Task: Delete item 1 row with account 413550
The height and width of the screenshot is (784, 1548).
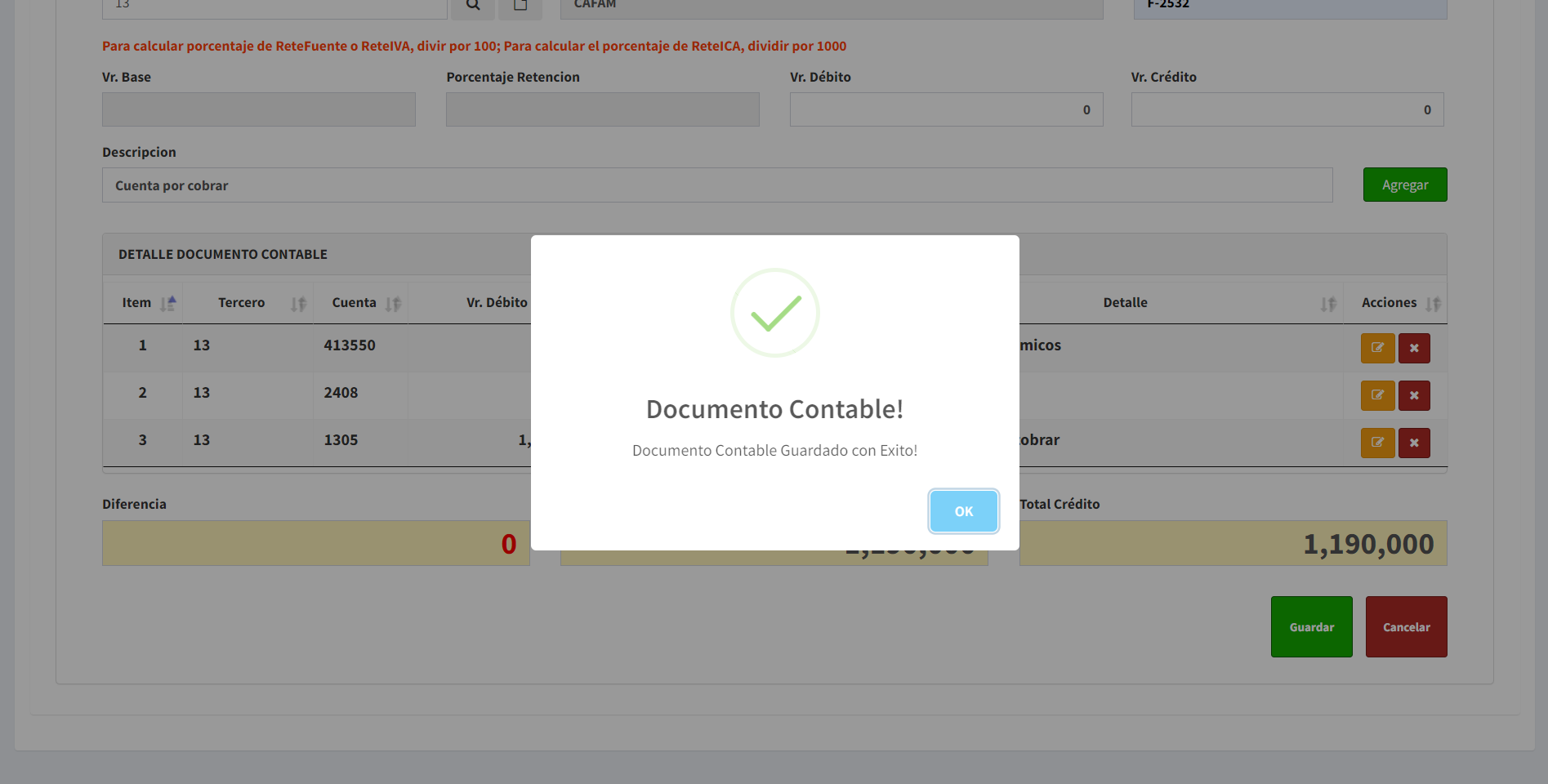Action: click(1414, 348)
